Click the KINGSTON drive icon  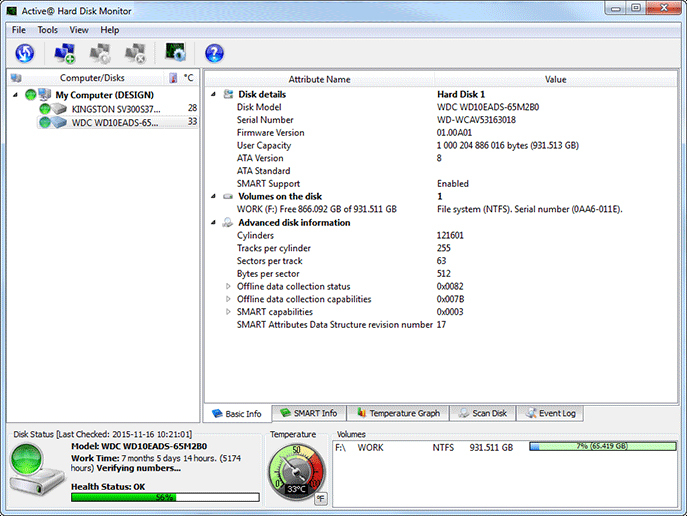(x=59, y=109)
